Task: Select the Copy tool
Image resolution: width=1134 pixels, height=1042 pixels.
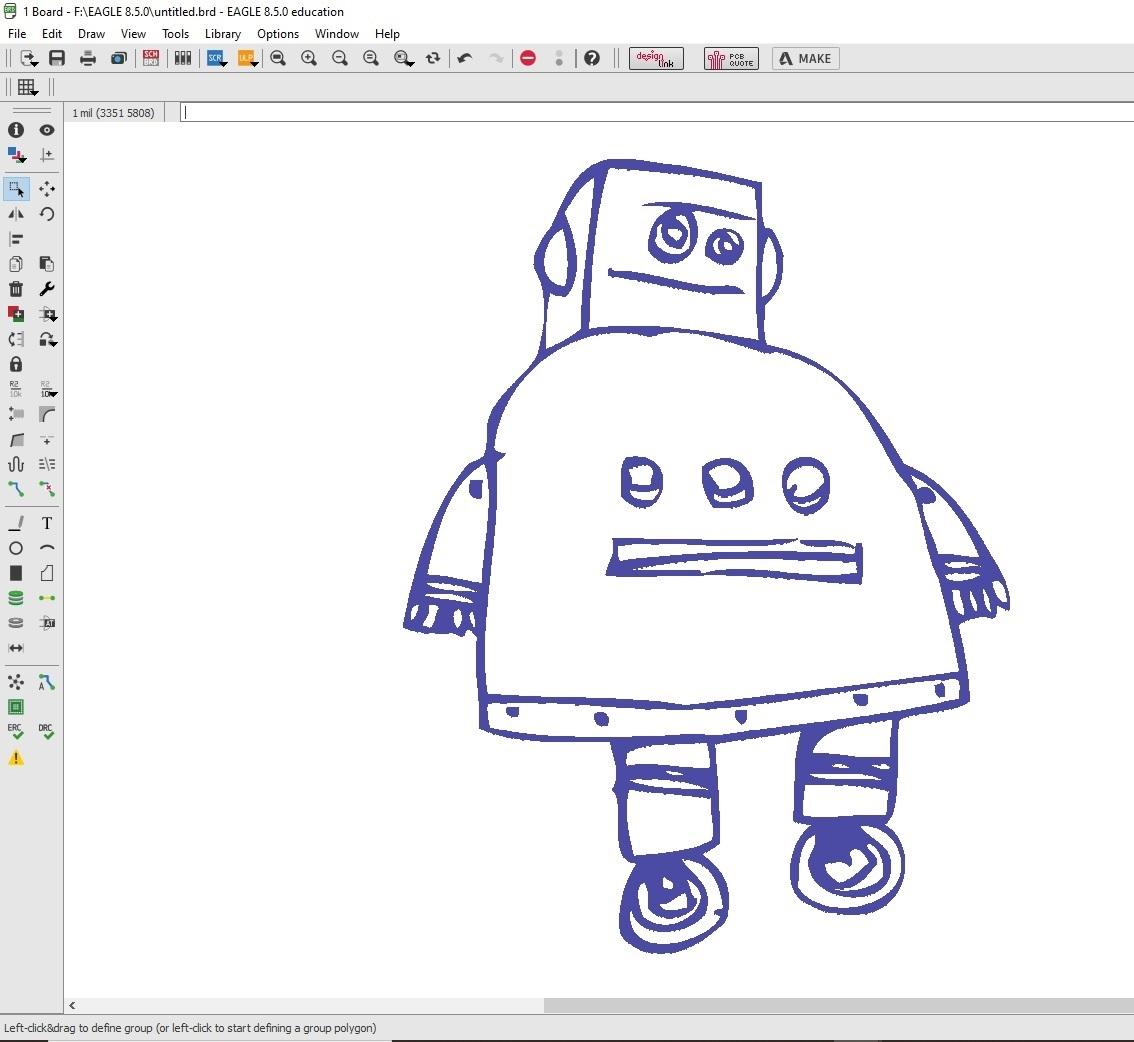Action: pos(16,264)
